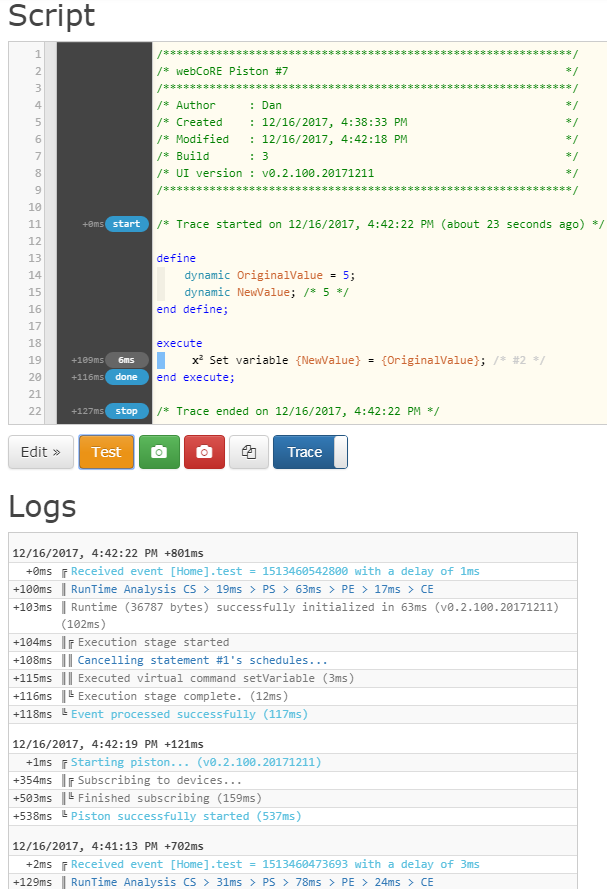Click the Script heading

click(52, 16)
